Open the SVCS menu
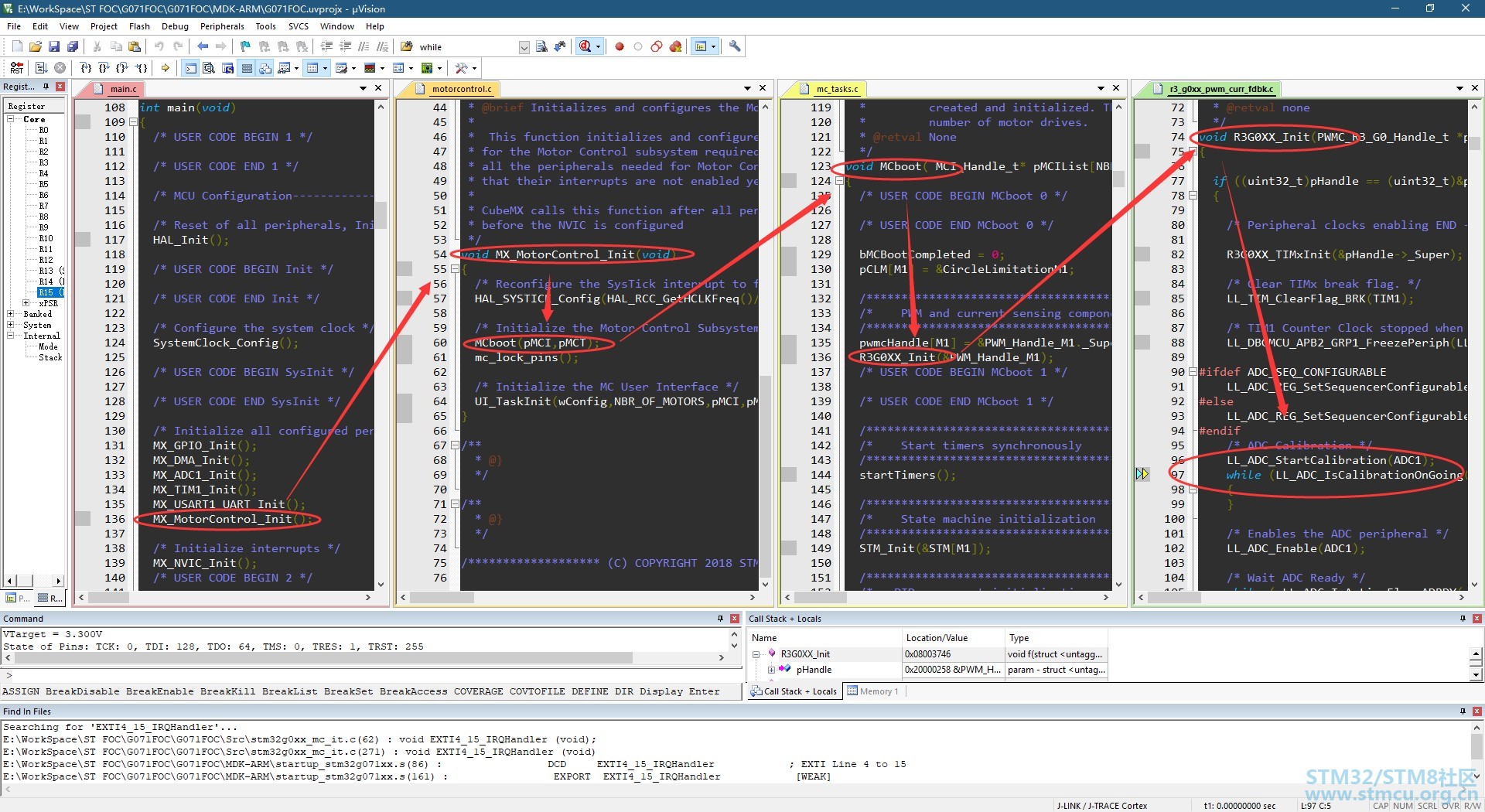 coord(299,26)
